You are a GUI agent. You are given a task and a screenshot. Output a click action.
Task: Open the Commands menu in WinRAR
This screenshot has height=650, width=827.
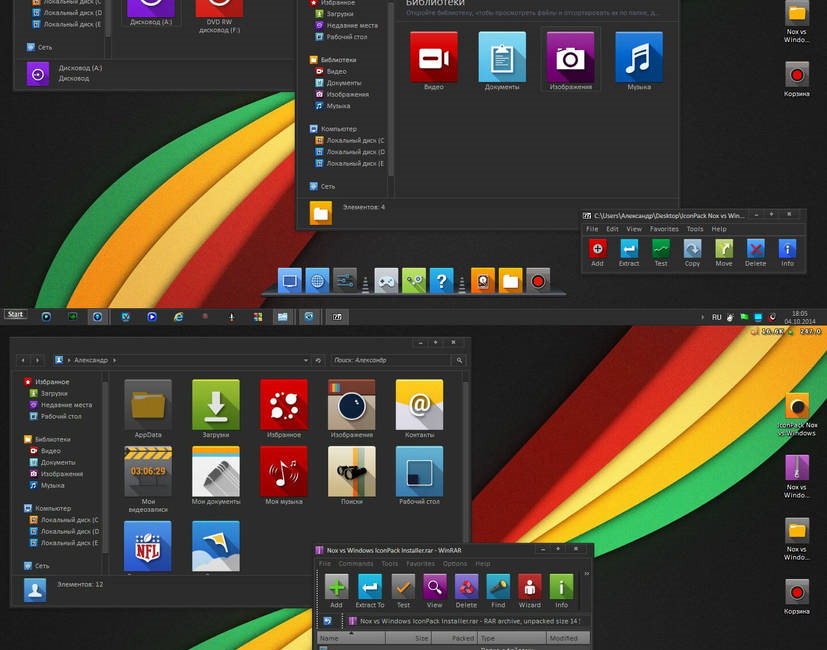point(355,564)
